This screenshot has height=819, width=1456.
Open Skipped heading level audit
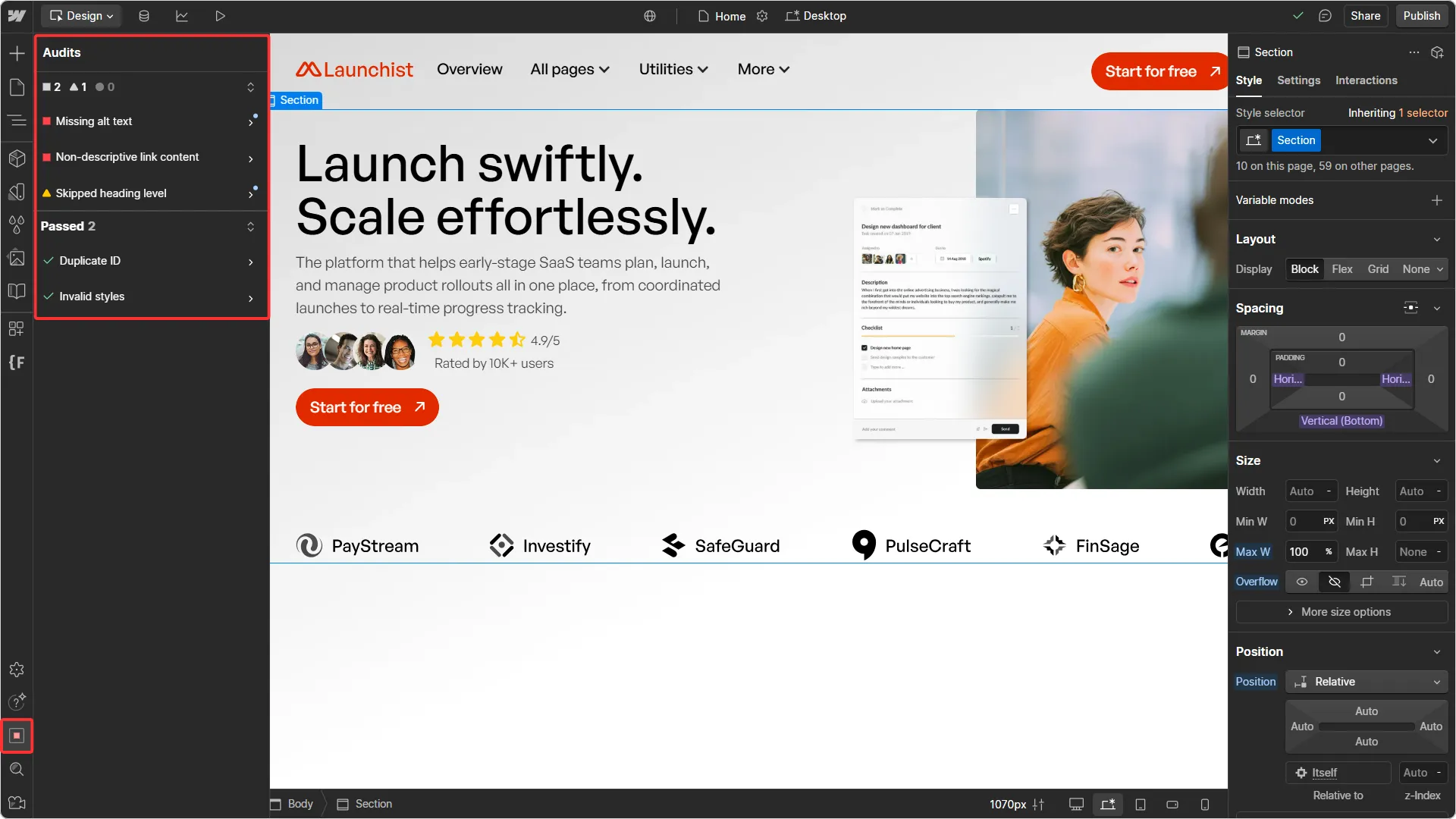(151, 193)
